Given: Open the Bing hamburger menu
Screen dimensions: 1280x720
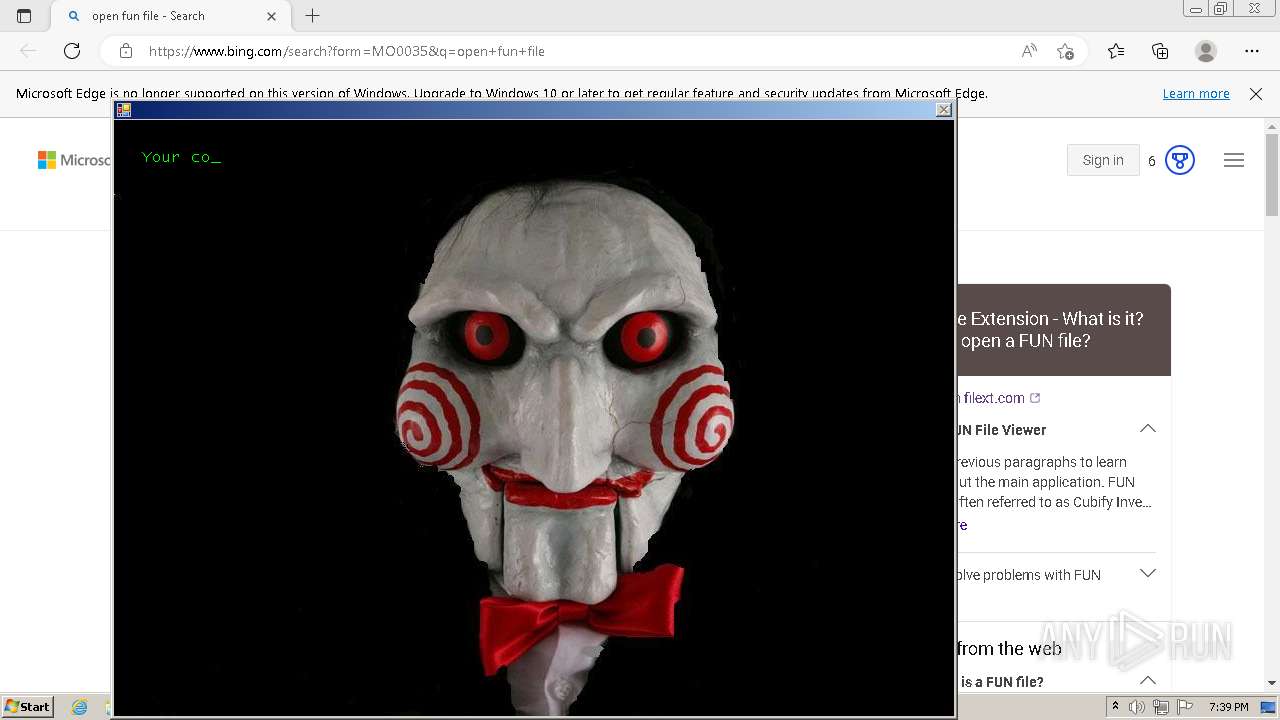Looking at the screenshot, I should (x=1234, y=160).
